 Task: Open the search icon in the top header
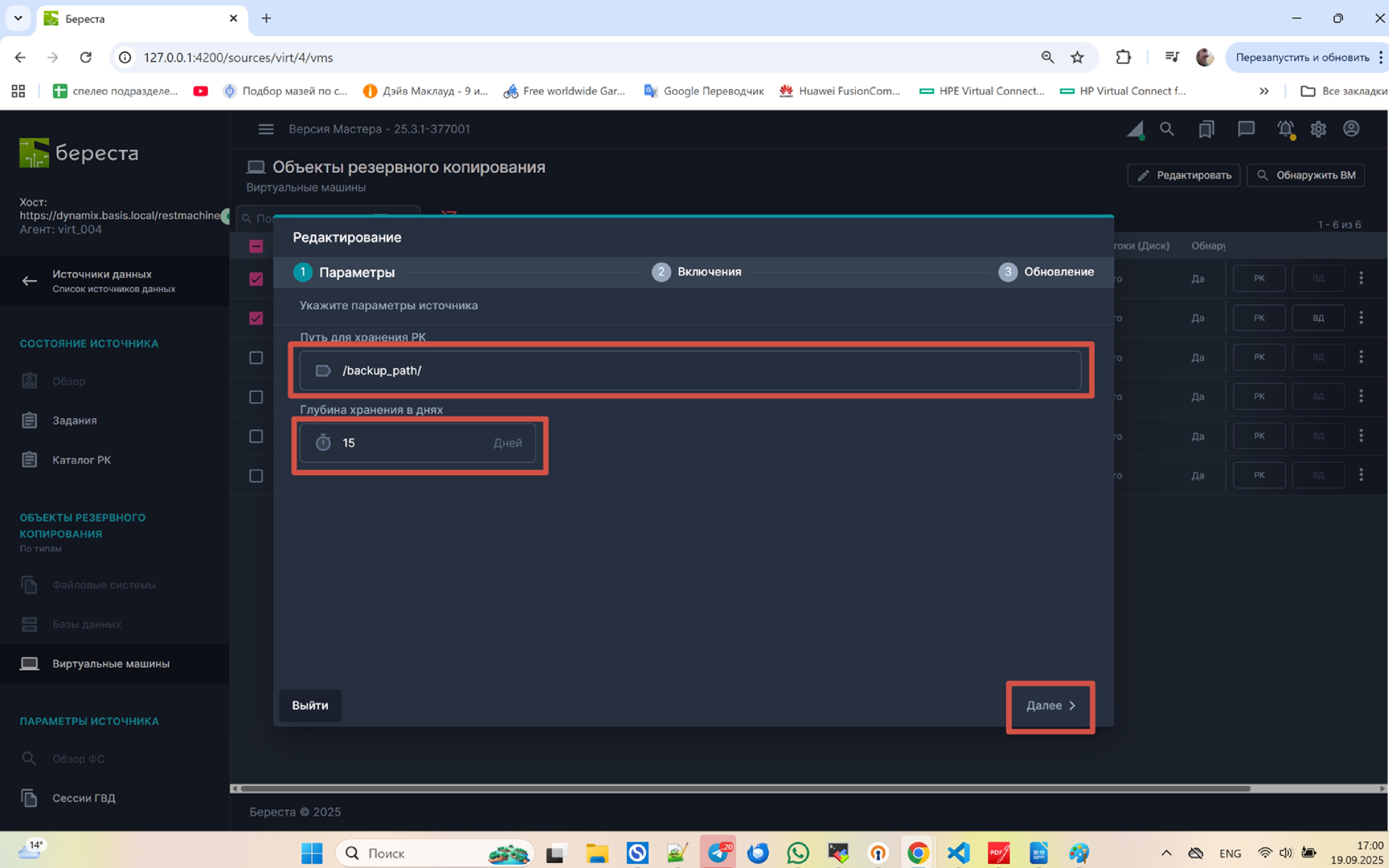tap(1166, 129)
